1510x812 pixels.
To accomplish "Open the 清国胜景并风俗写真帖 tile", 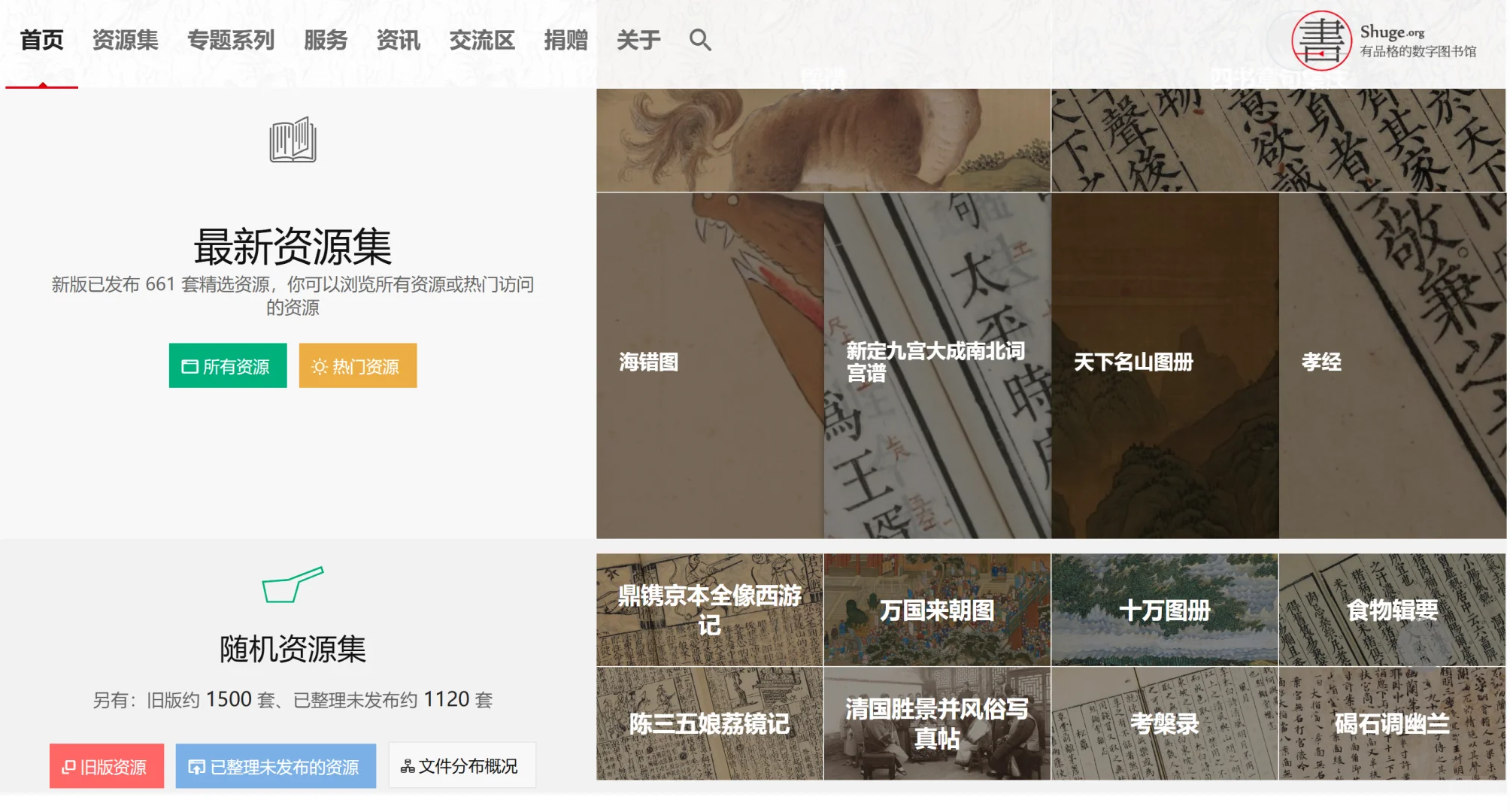I will pyautogui.click(x=937, y=723).
